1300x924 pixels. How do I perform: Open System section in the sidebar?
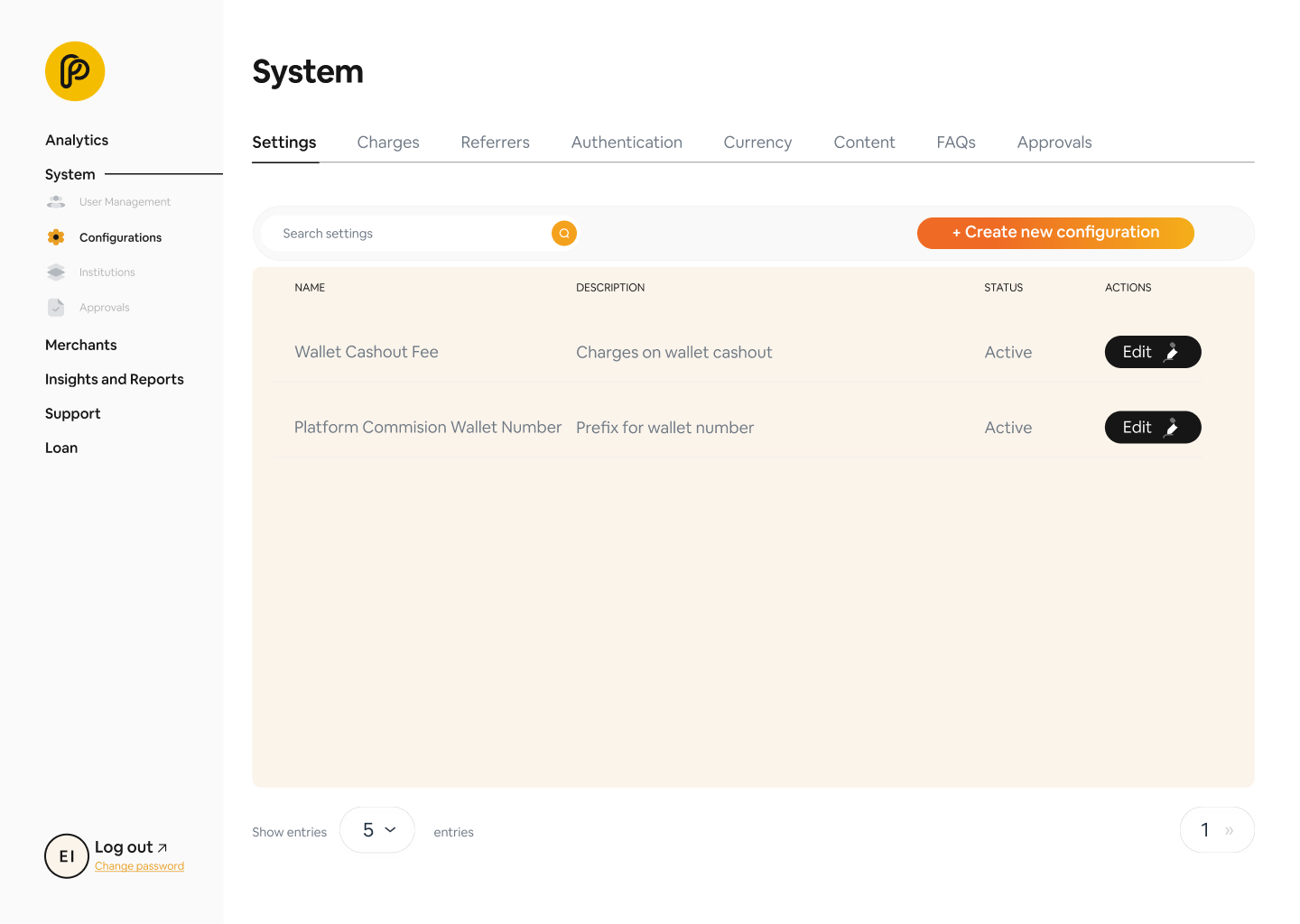coord(70,174)
